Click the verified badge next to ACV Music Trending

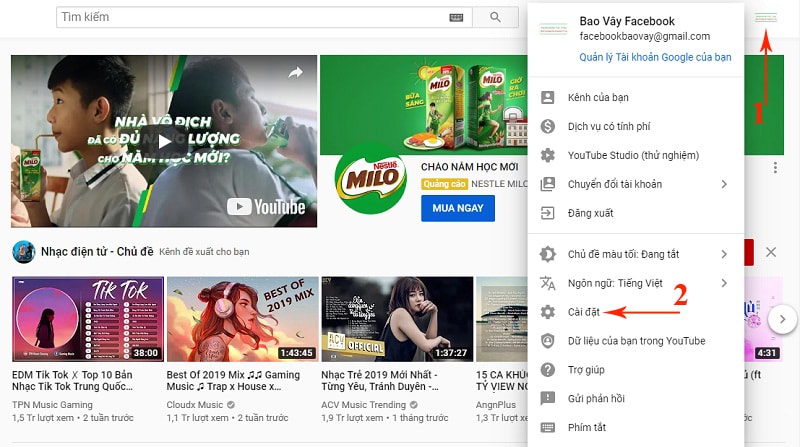413,405
